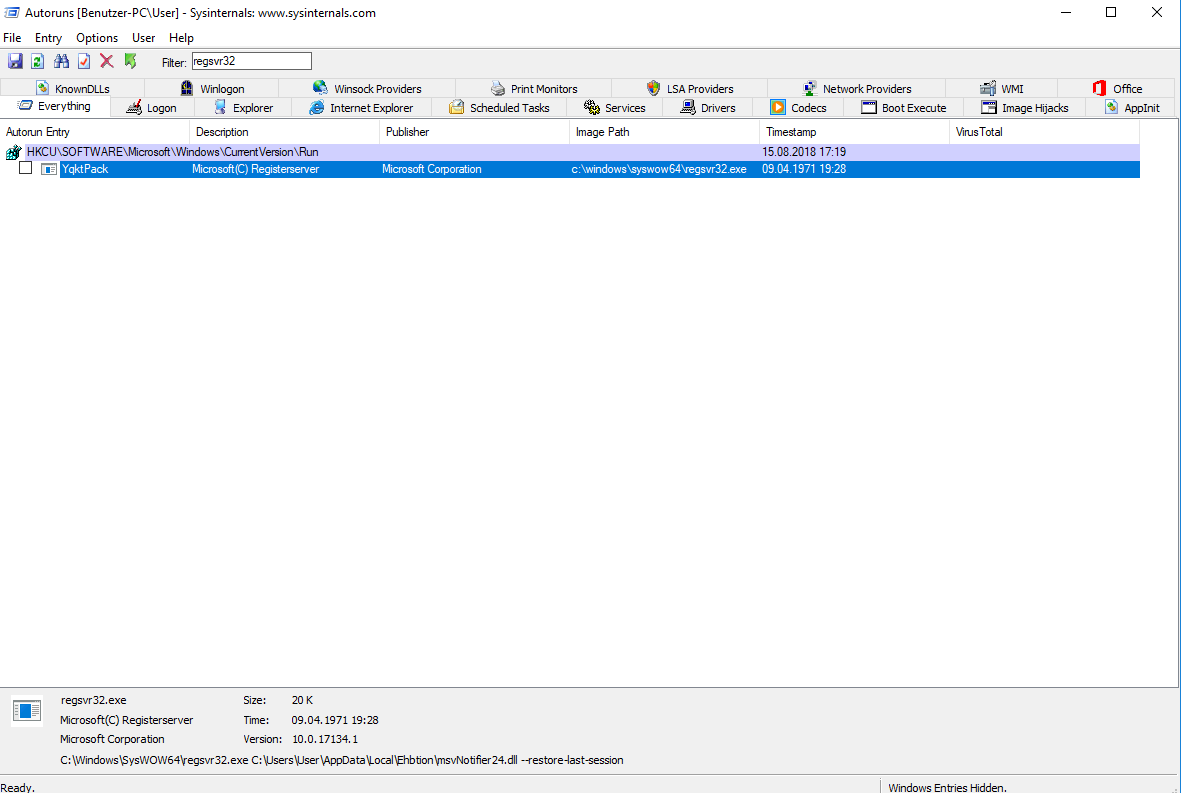Click the Find binoculars icon
The image size is (1181, 793).
[61, 61]
